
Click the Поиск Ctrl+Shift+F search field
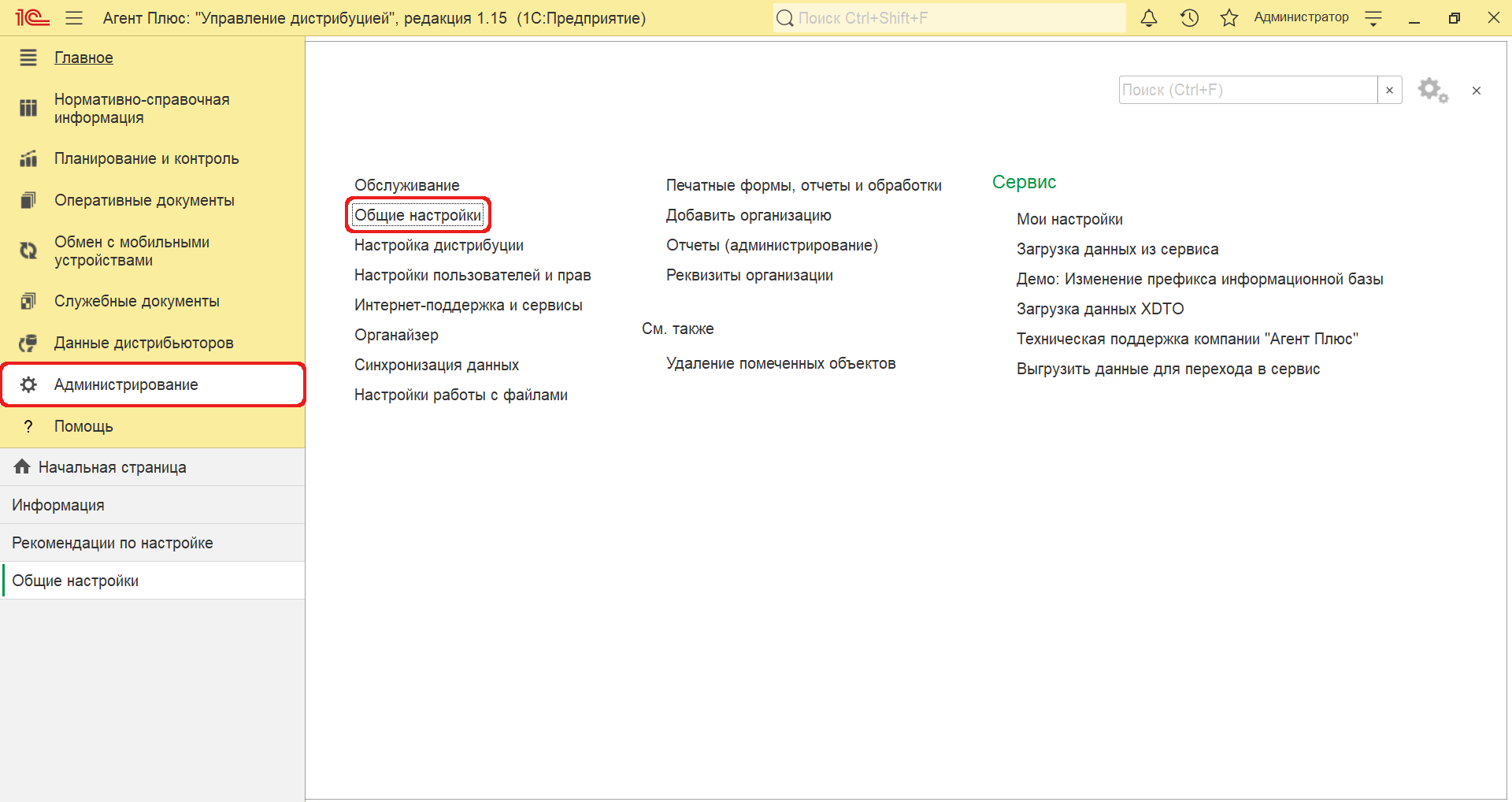950,17
